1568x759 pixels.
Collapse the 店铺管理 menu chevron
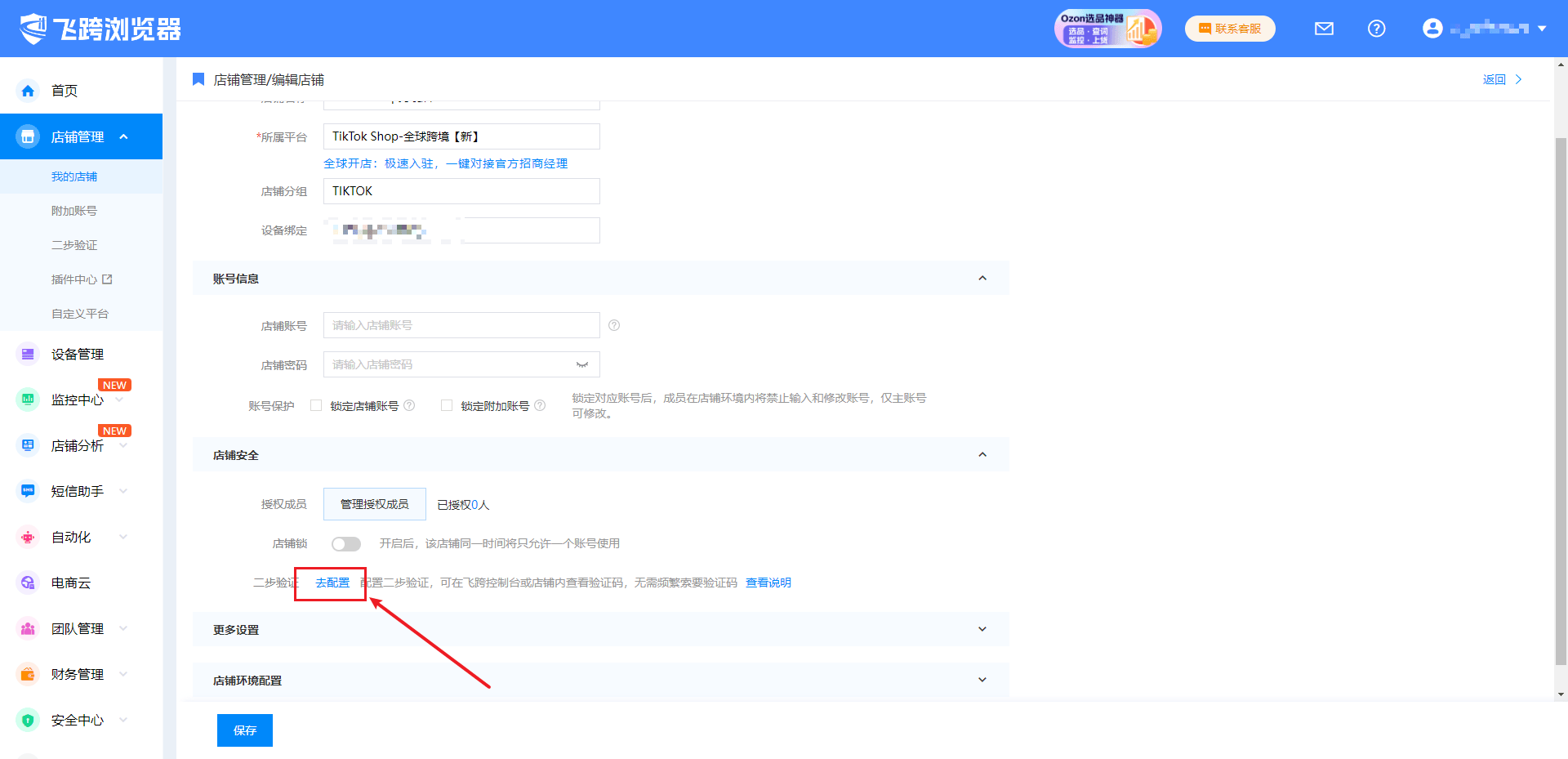pos(124,136)
